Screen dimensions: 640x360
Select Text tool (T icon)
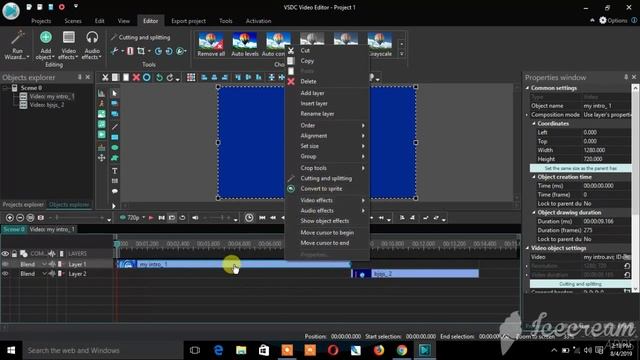[115, 171]
